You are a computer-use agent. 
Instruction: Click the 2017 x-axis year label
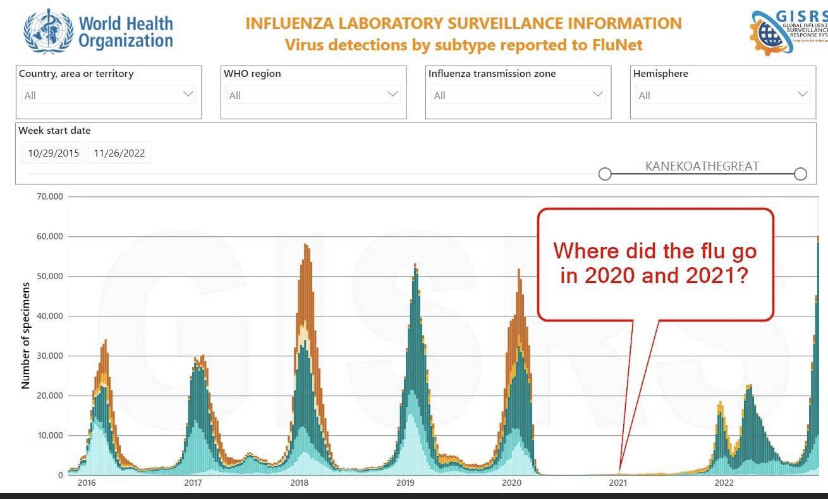tap(193, 483)
